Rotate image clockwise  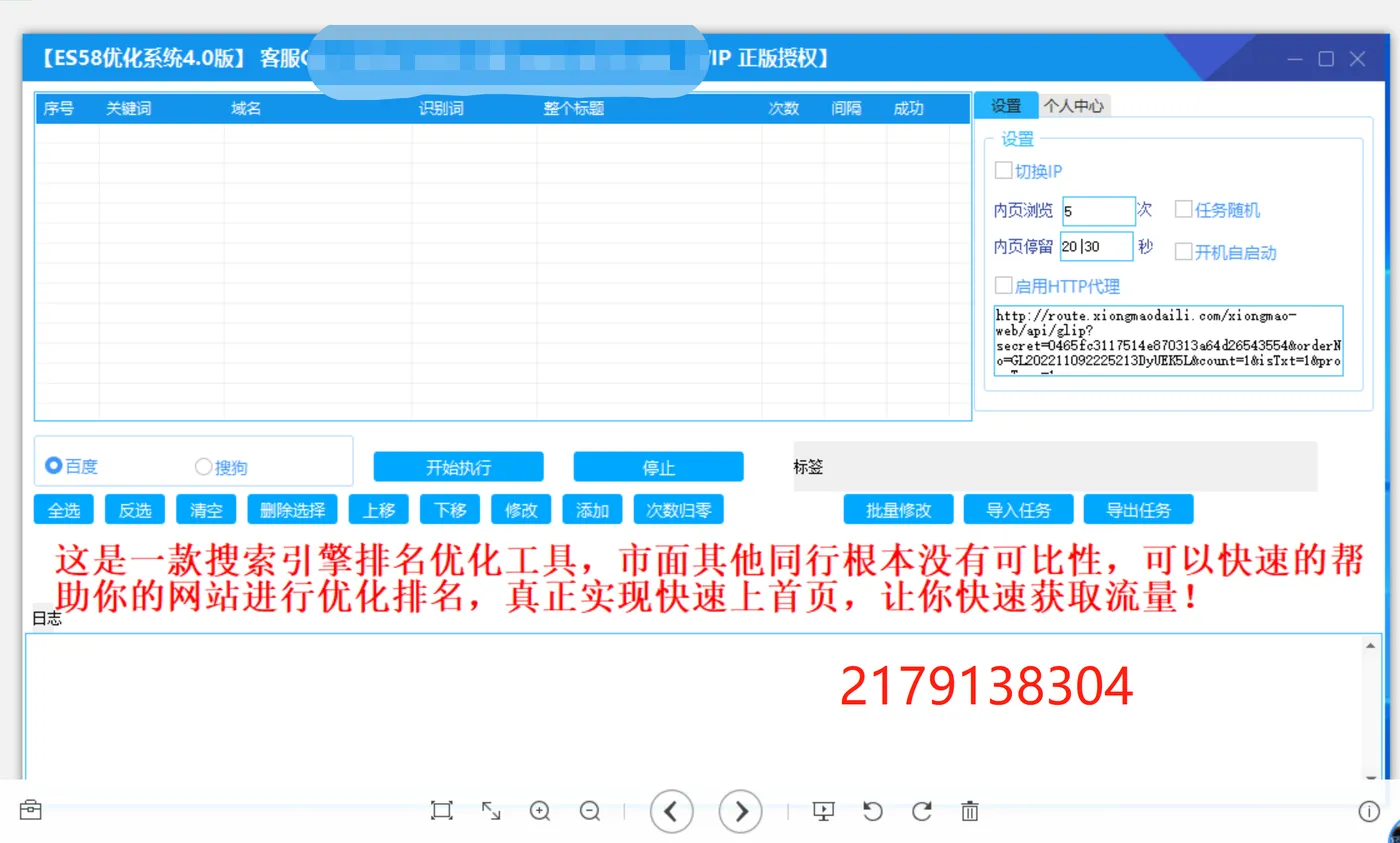click(922, 811)
